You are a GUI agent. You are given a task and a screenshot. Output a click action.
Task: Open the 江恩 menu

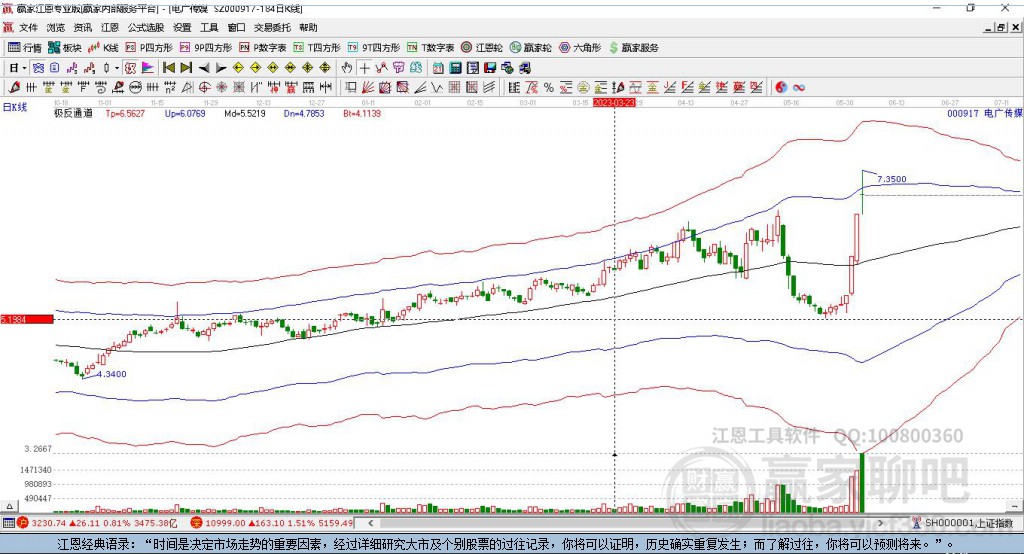[110, 27]
